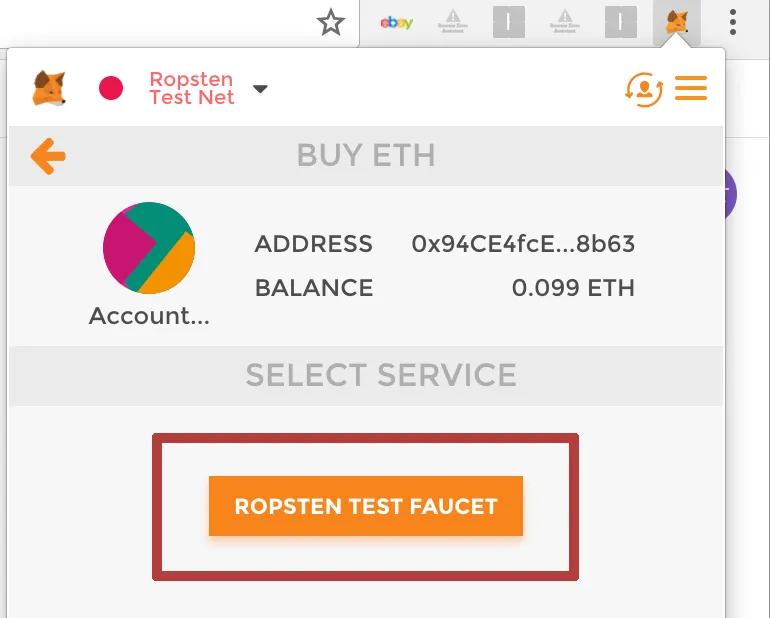The width and height of the screenshot is (770, 618).
Task: Click the address 0x94CE4fcE...8b63
Action: pos(523,244)
